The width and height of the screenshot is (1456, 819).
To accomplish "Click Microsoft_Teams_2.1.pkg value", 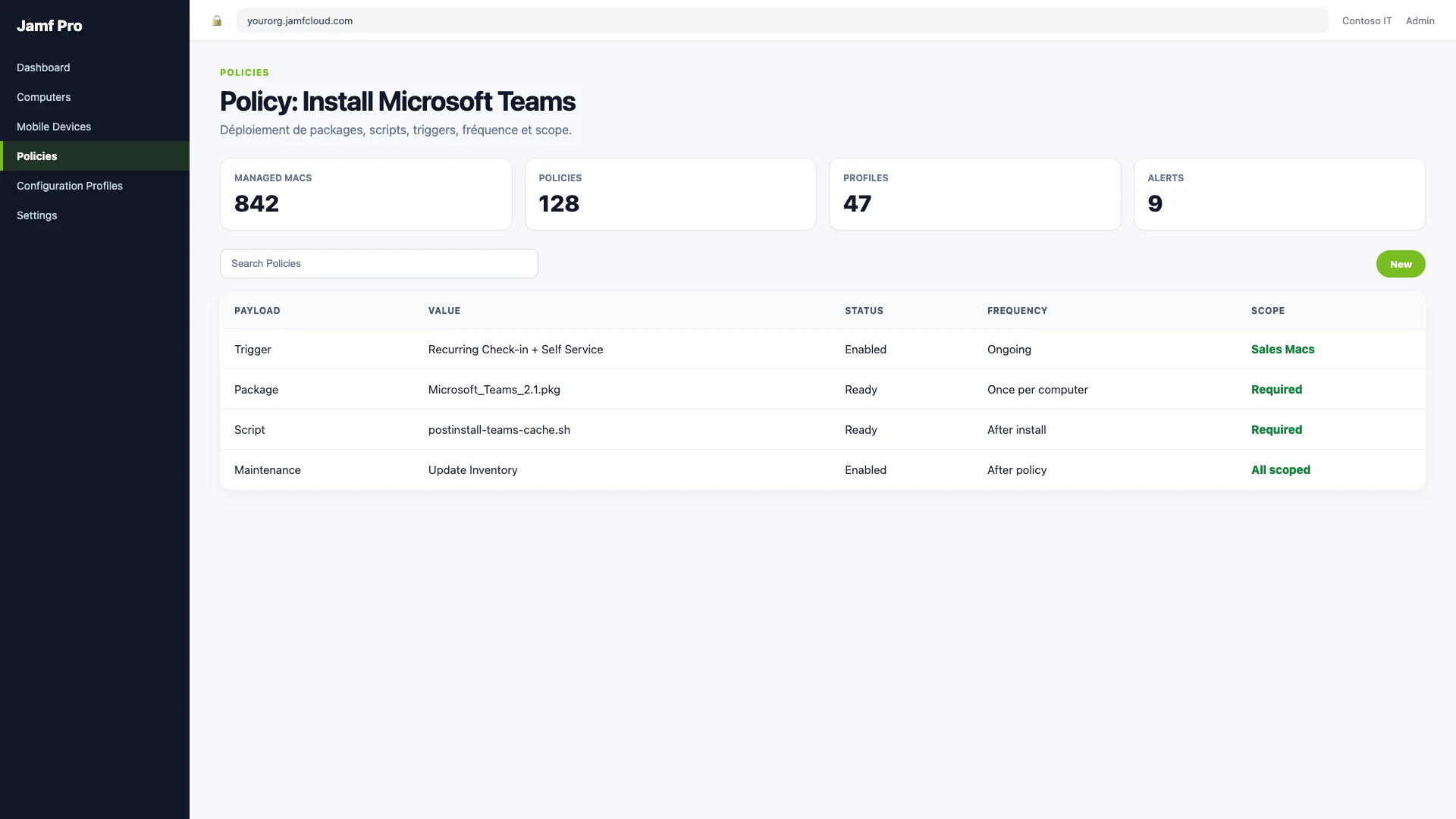I will [x=494, y=389].
